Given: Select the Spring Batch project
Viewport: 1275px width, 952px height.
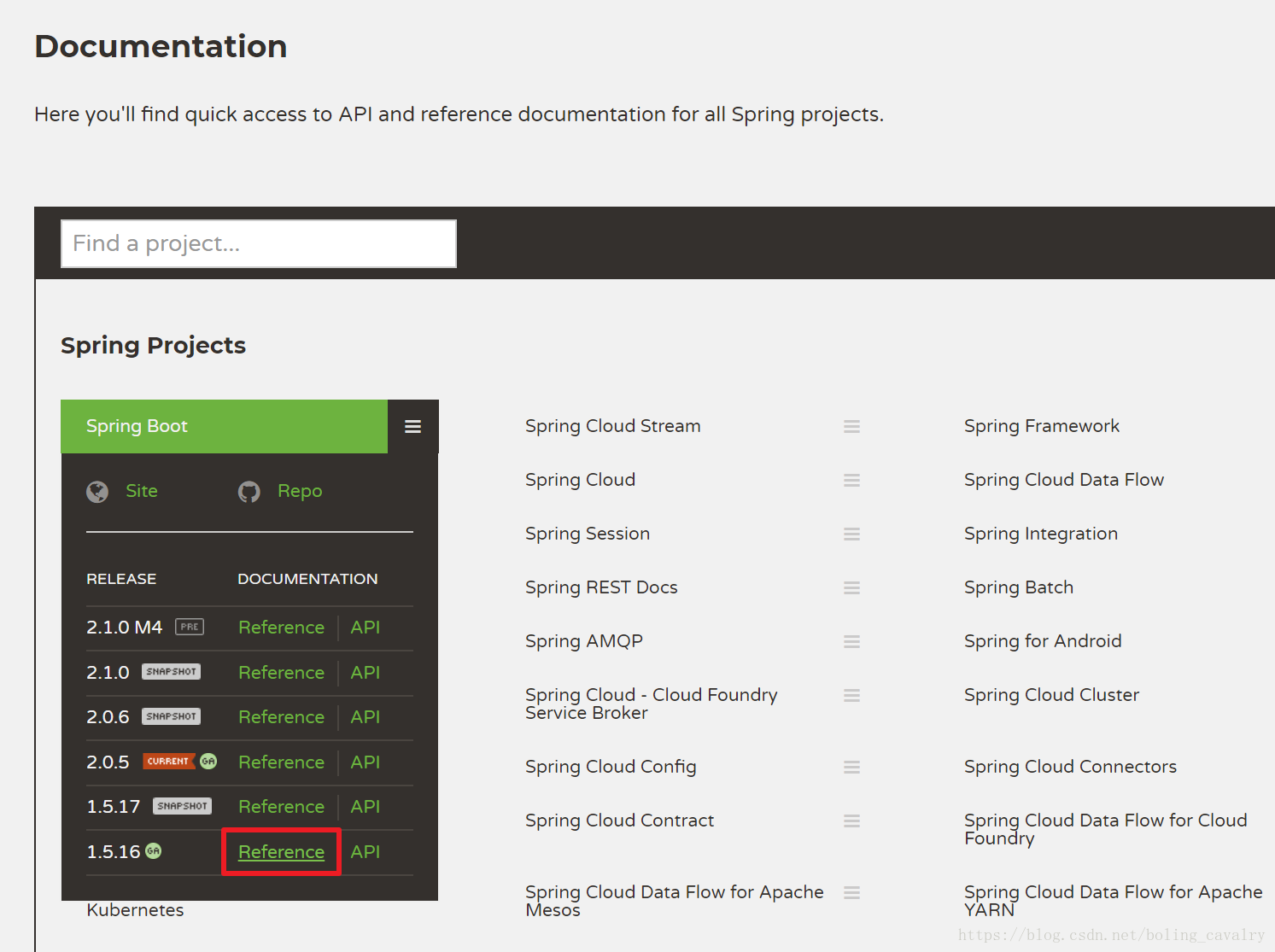Looking at the screenshot, I should tap(1019, 587).
